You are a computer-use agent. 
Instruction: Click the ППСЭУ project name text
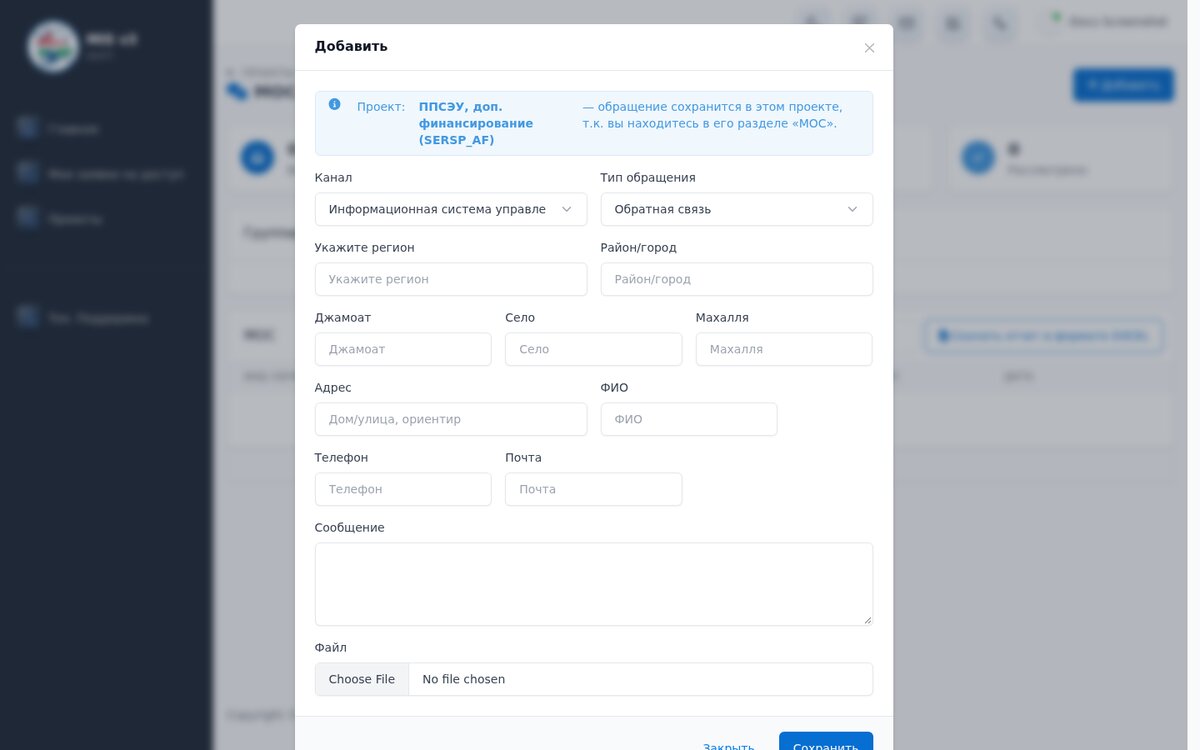coord(476,123)
